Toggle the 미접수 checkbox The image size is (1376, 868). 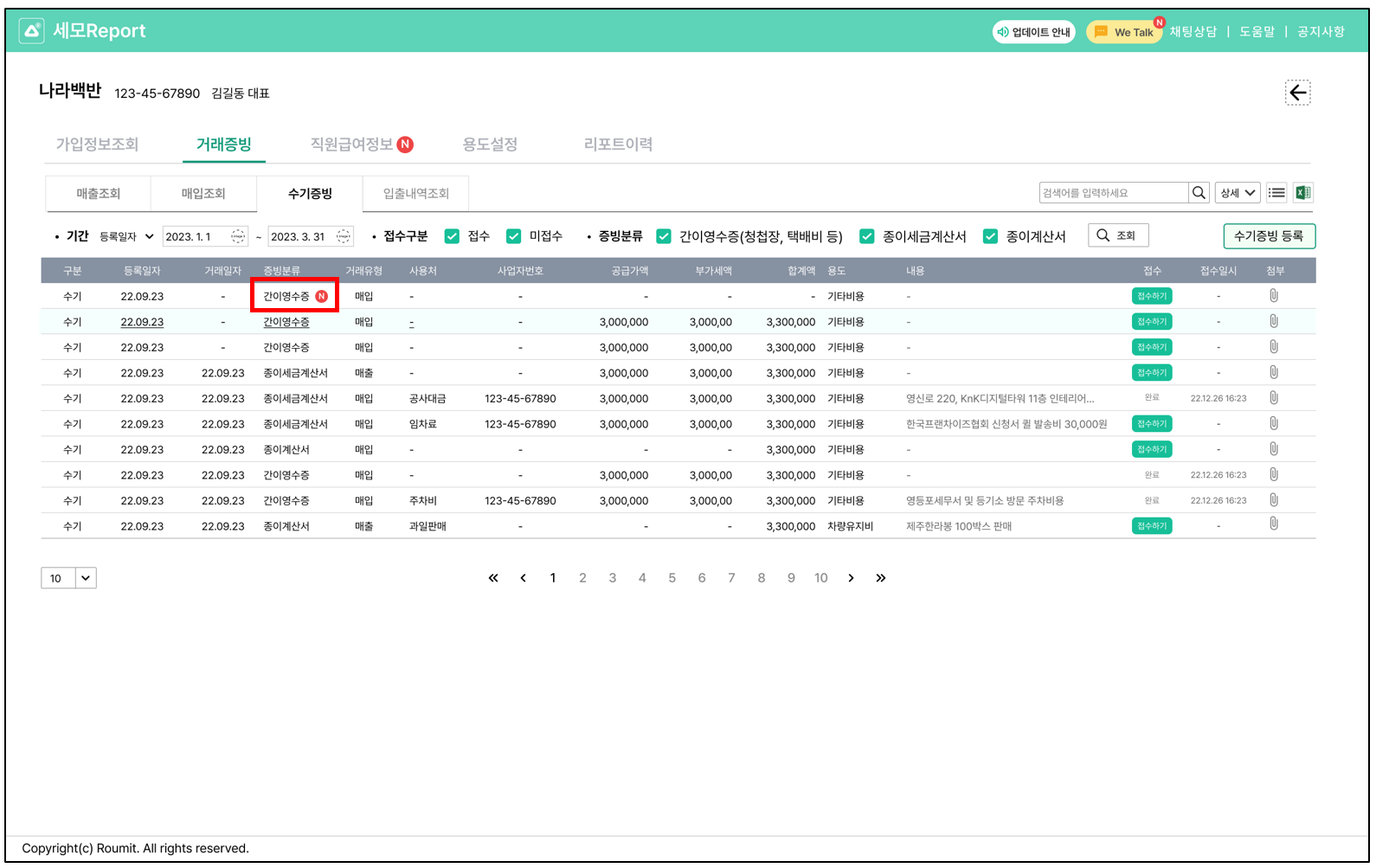coord(514,236)
